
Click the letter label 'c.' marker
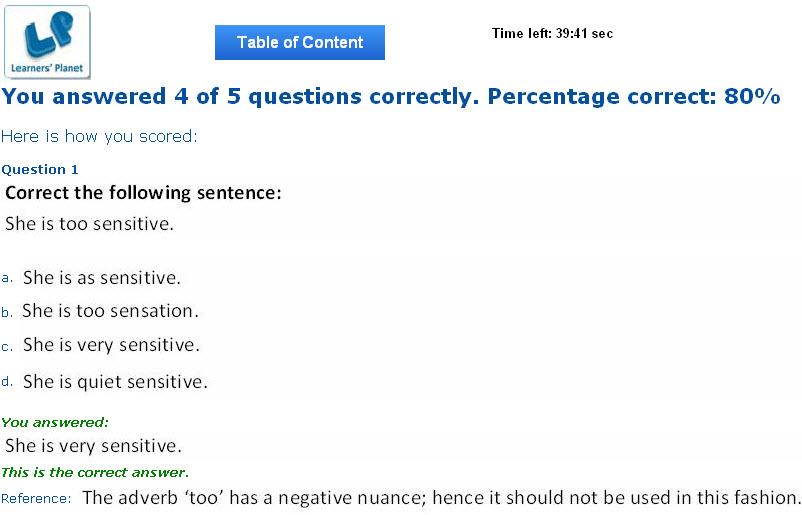(7, 347)
